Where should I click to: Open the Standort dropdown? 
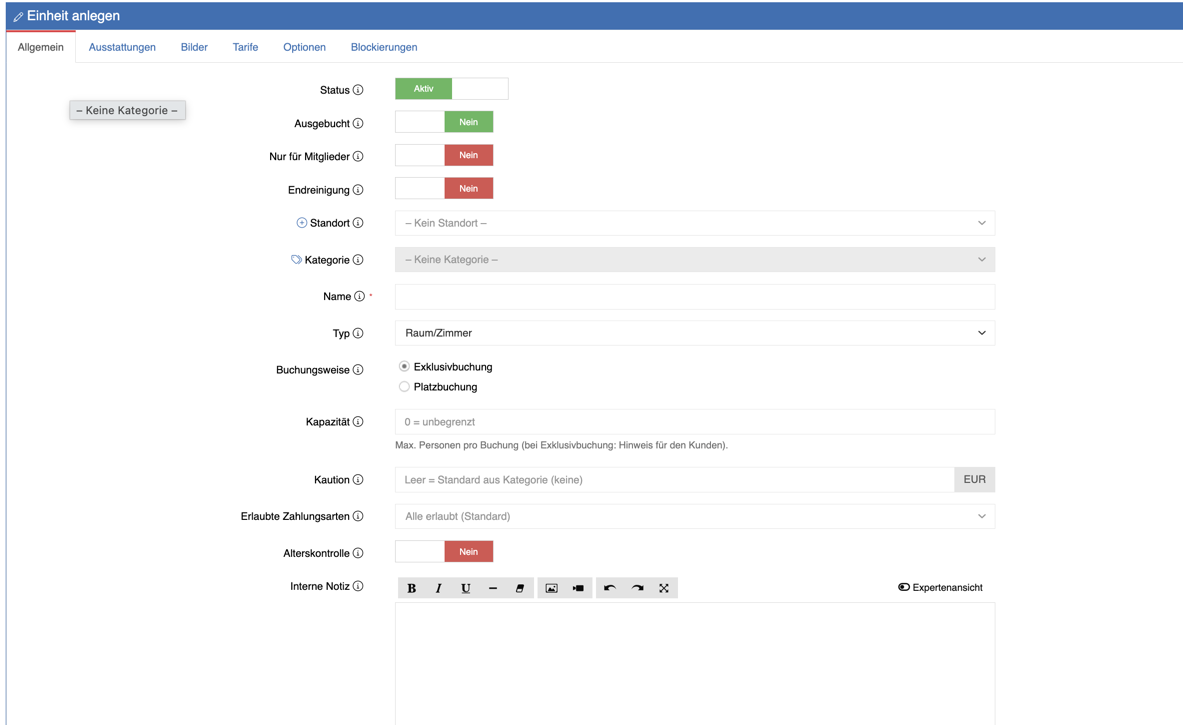tap(695, 223)
